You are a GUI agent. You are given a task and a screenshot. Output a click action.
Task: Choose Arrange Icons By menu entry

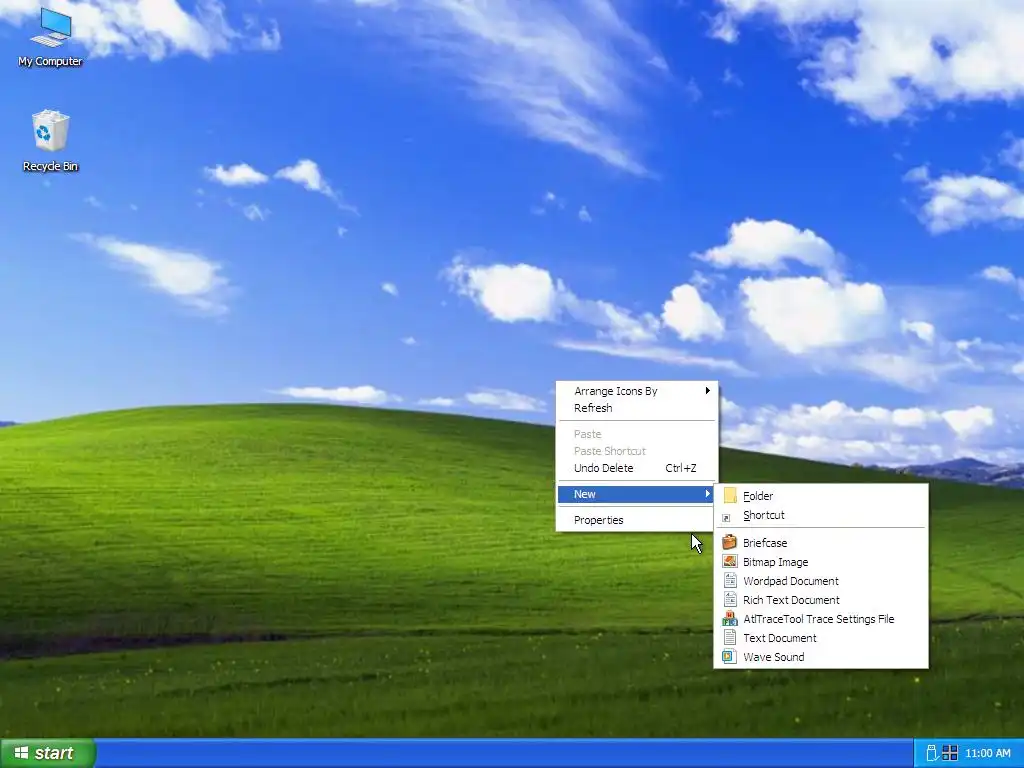coord(637,391)
